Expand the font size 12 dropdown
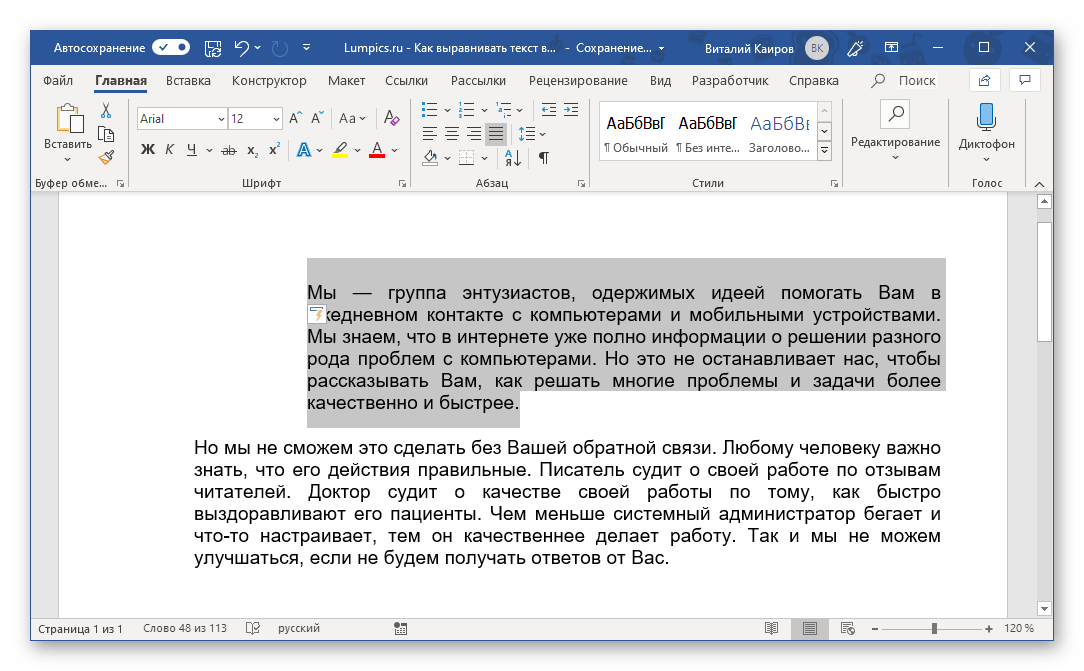1084x671 pixels. [x=276, y=119]
